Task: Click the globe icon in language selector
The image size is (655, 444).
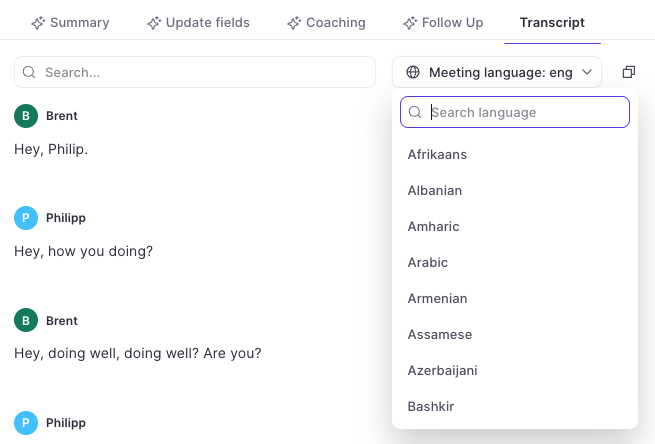Action: click(x=413, y=72)
